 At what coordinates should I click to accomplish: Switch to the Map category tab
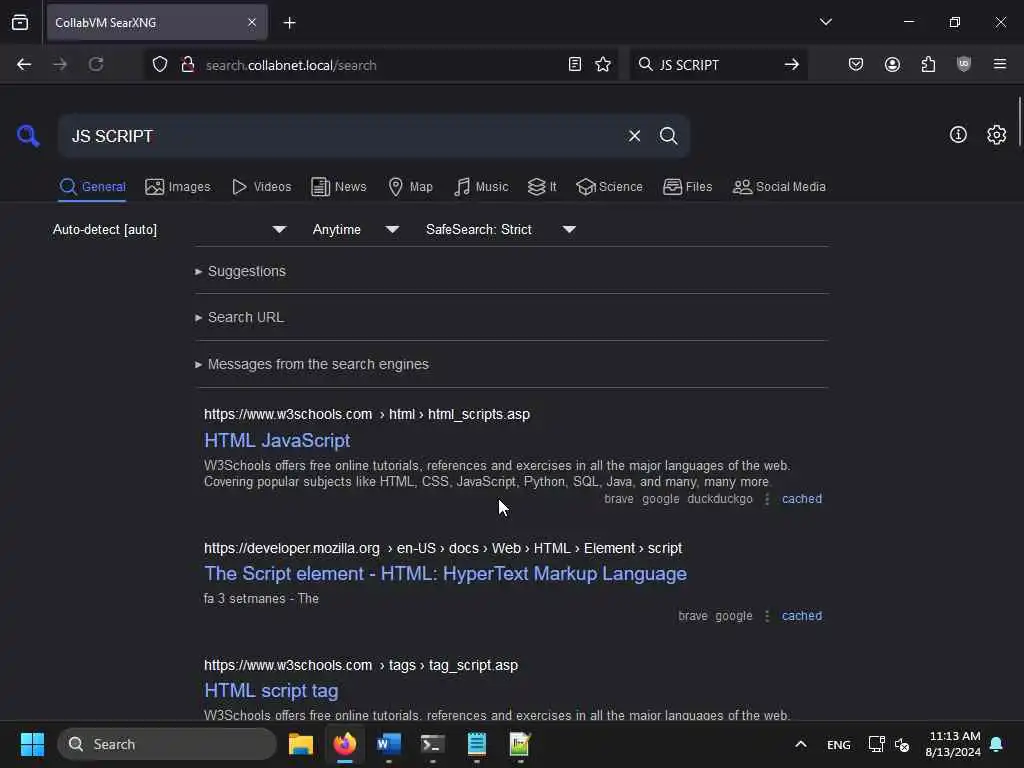[x=410, y=187]
